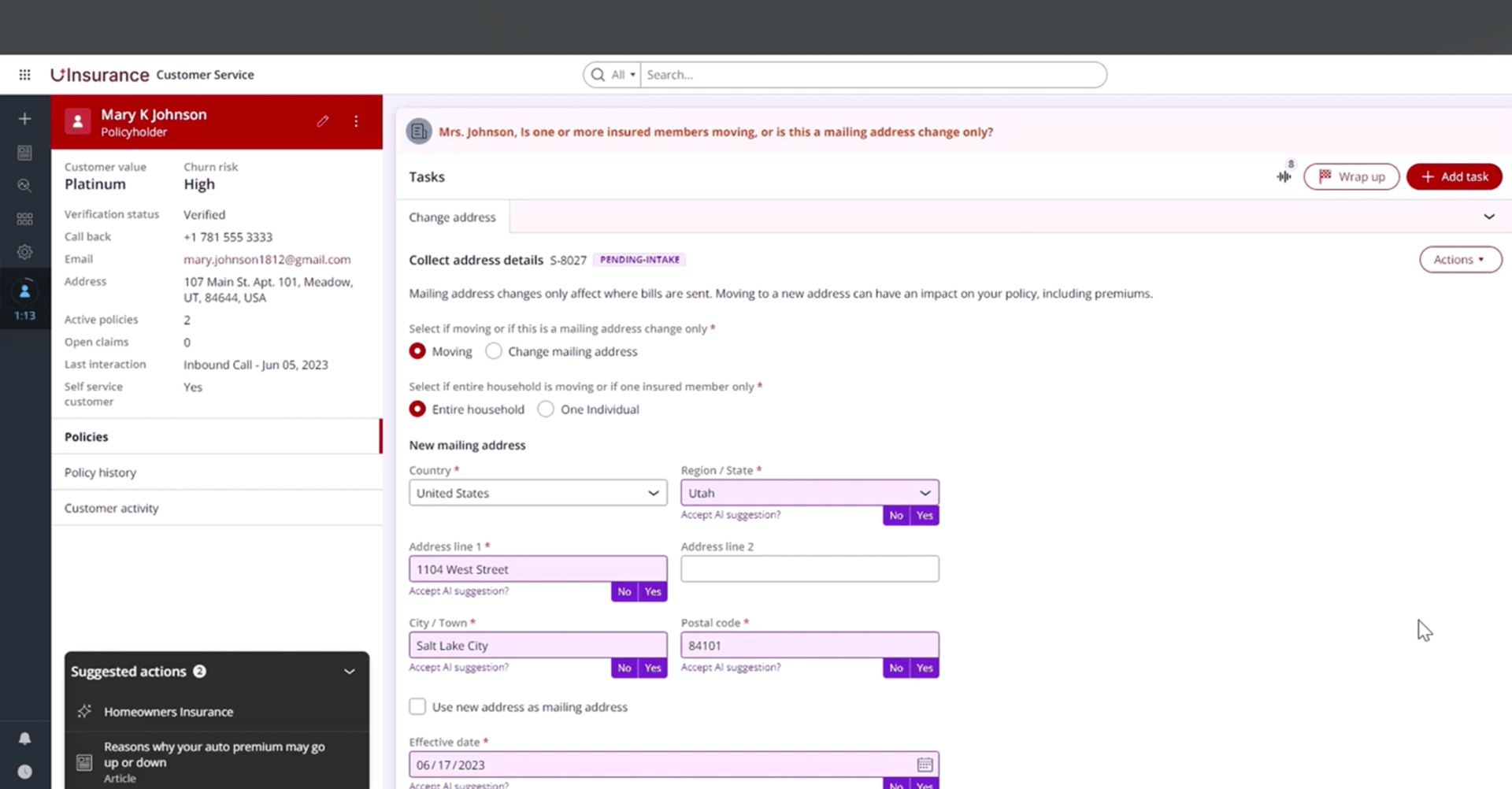Click the customer email address link

tap(267, 259)
